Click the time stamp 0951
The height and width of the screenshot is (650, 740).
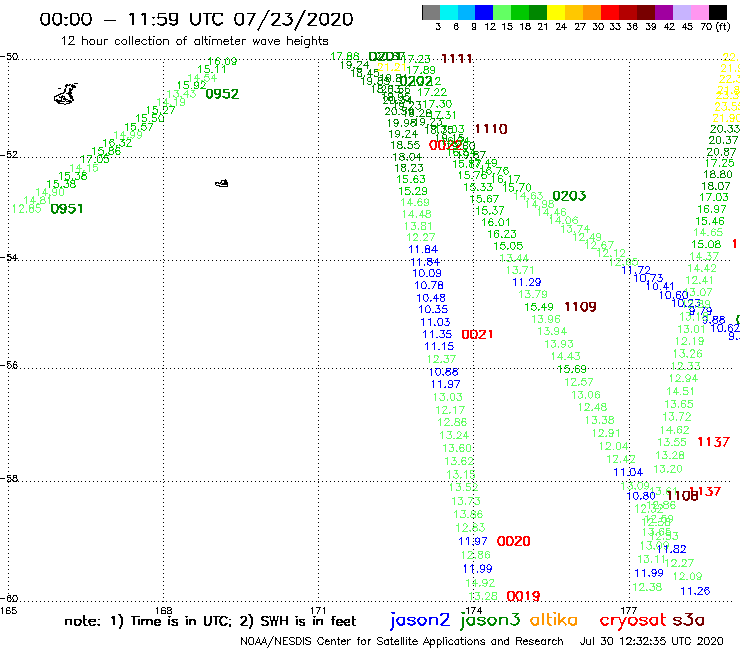click(x=67, y=209)
